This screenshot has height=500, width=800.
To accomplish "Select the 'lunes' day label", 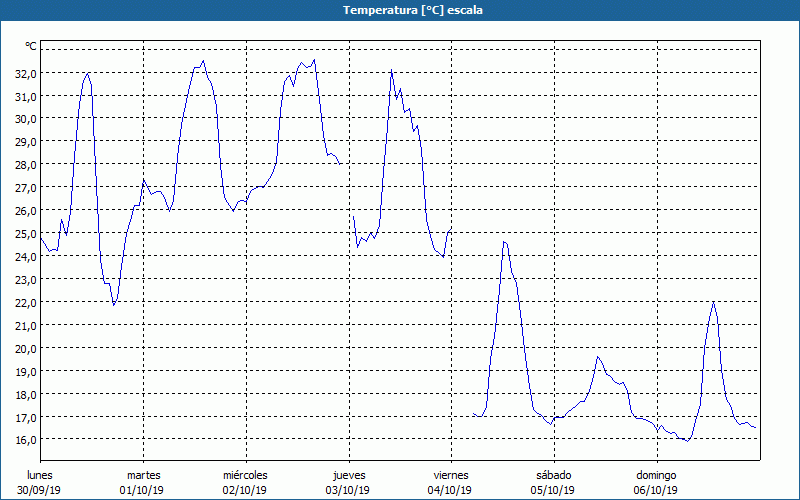I will [40, 475].
